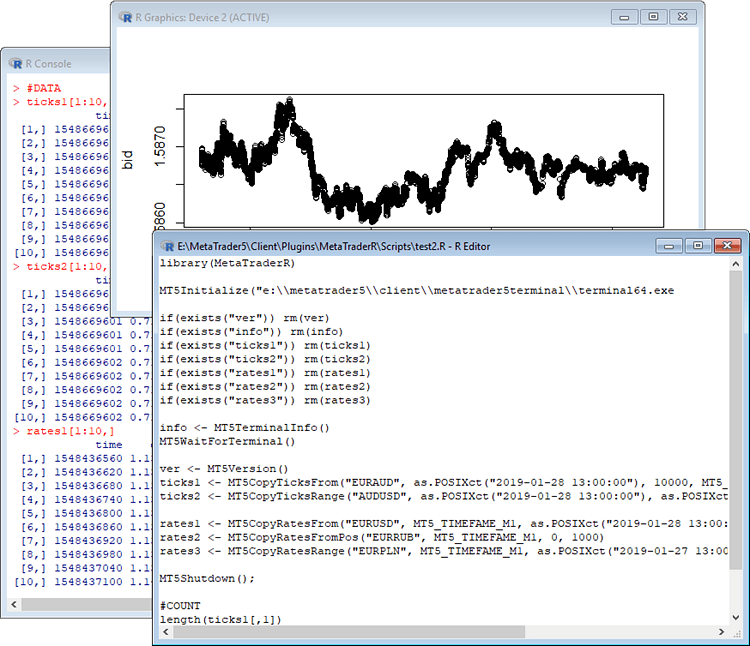Click the 1548437100 value in R Console

(x=88, y=582)
